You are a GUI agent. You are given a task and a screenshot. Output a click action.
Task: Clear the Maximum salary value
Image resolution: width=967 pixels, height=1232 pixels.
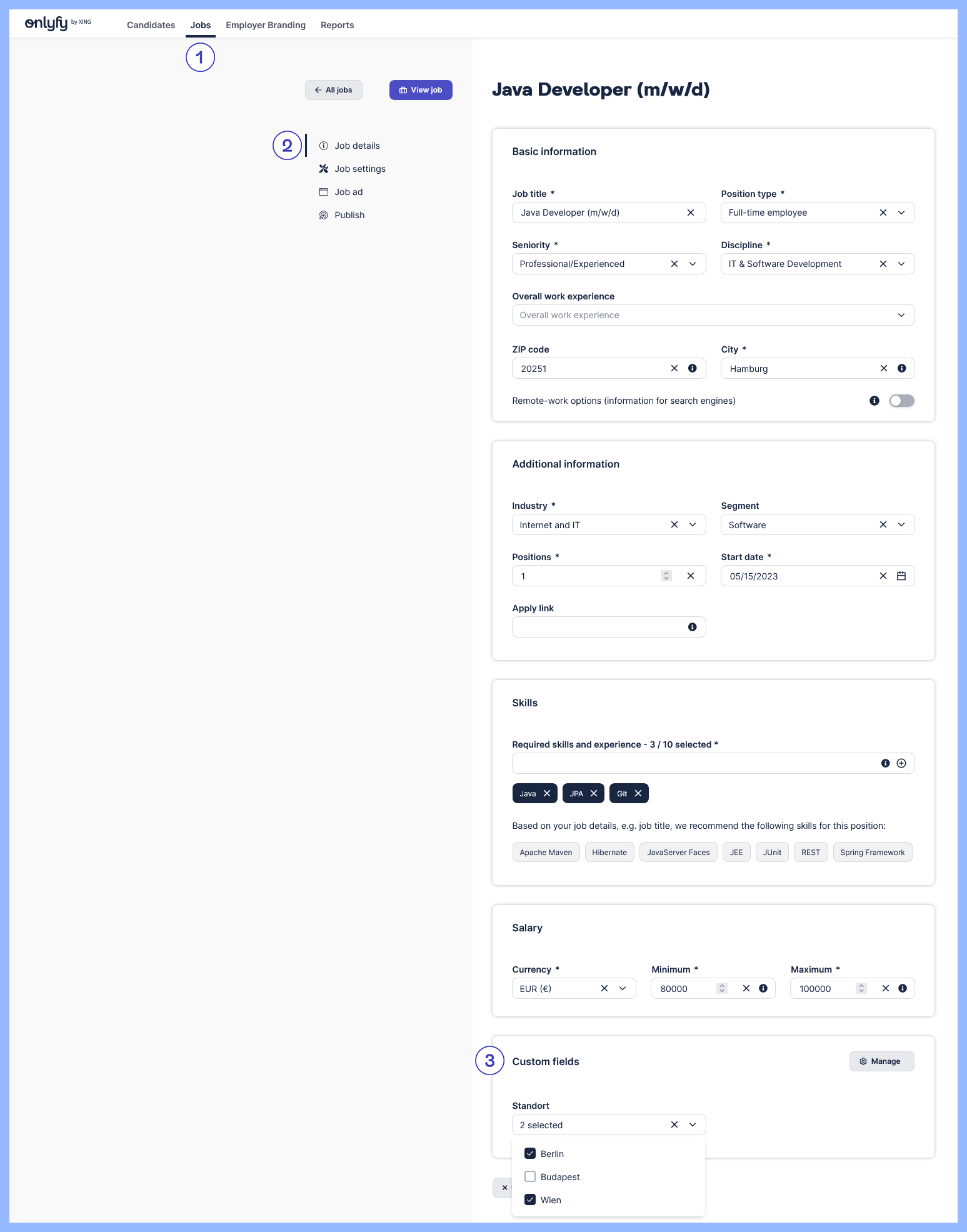click(x=886, y=988)
